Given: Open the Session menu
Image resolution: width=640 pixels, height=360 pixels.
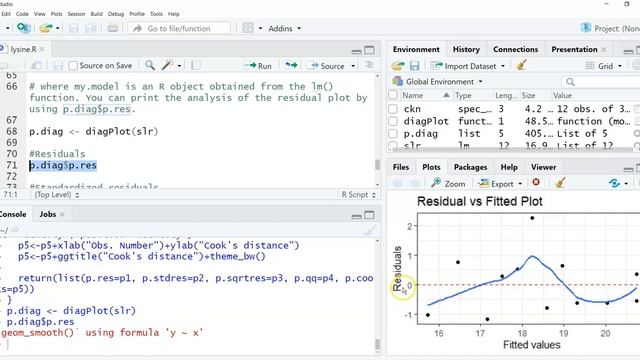Looking at the screenshot, I should (x=76, y=14).
